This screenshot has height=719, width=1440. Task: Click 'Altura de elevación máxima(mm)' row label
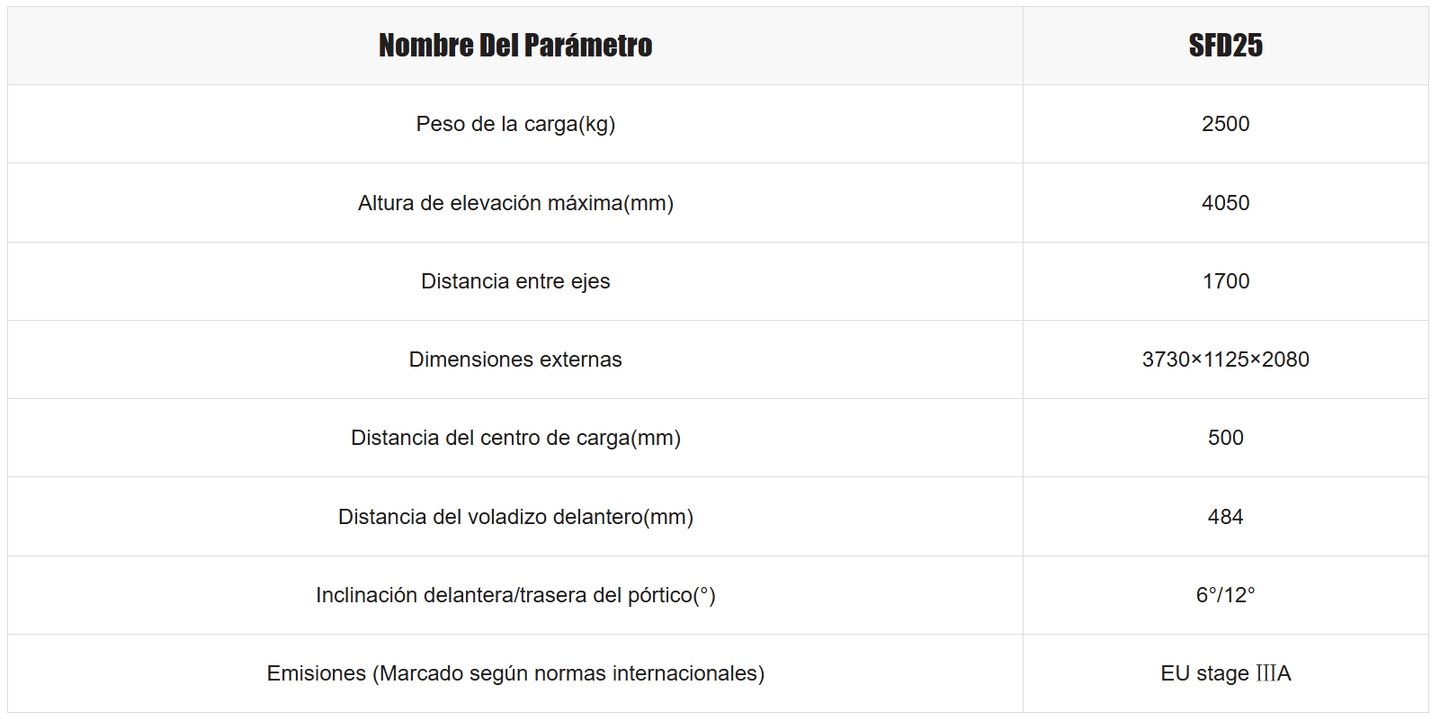pos(515,203)
